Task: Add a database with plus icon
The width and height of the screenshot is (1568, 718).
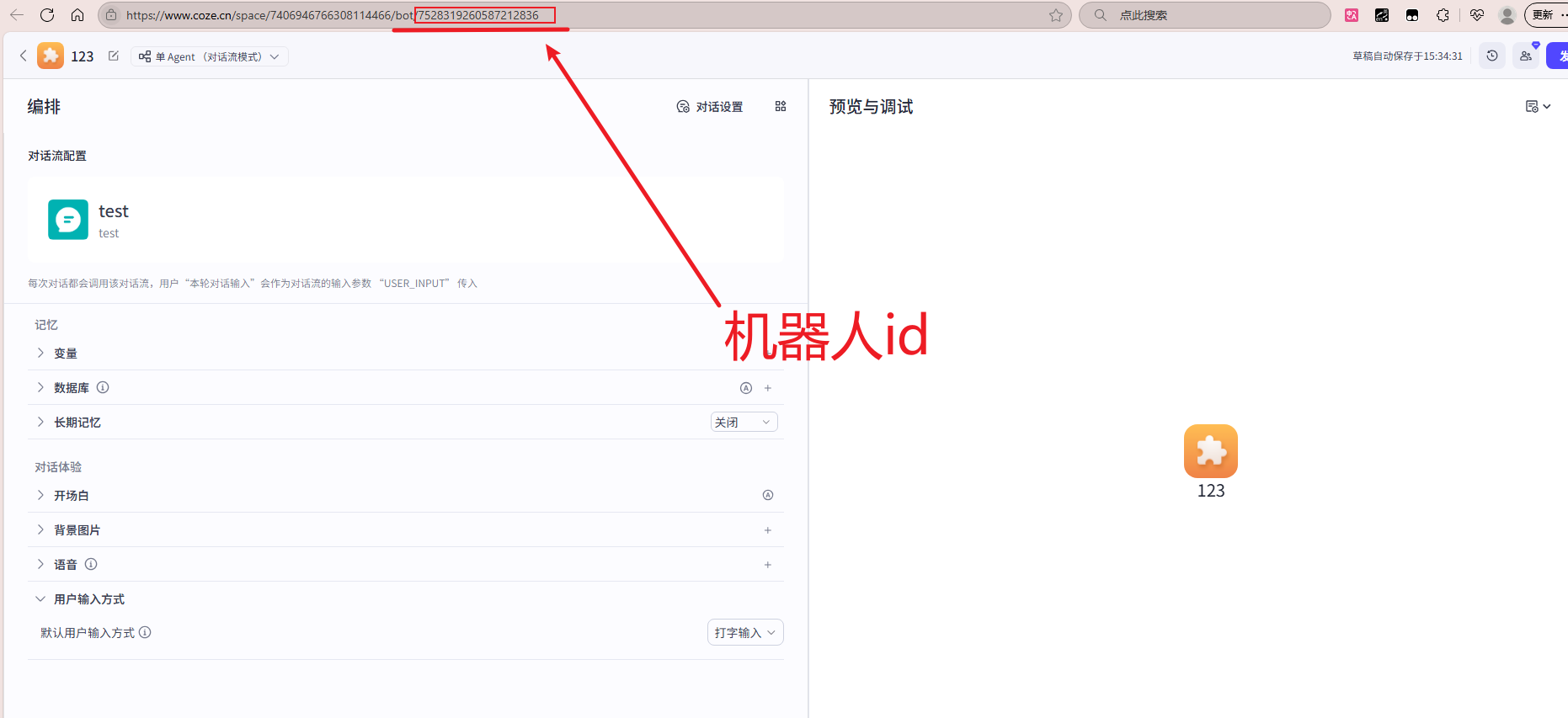Action: click(767, 388)
